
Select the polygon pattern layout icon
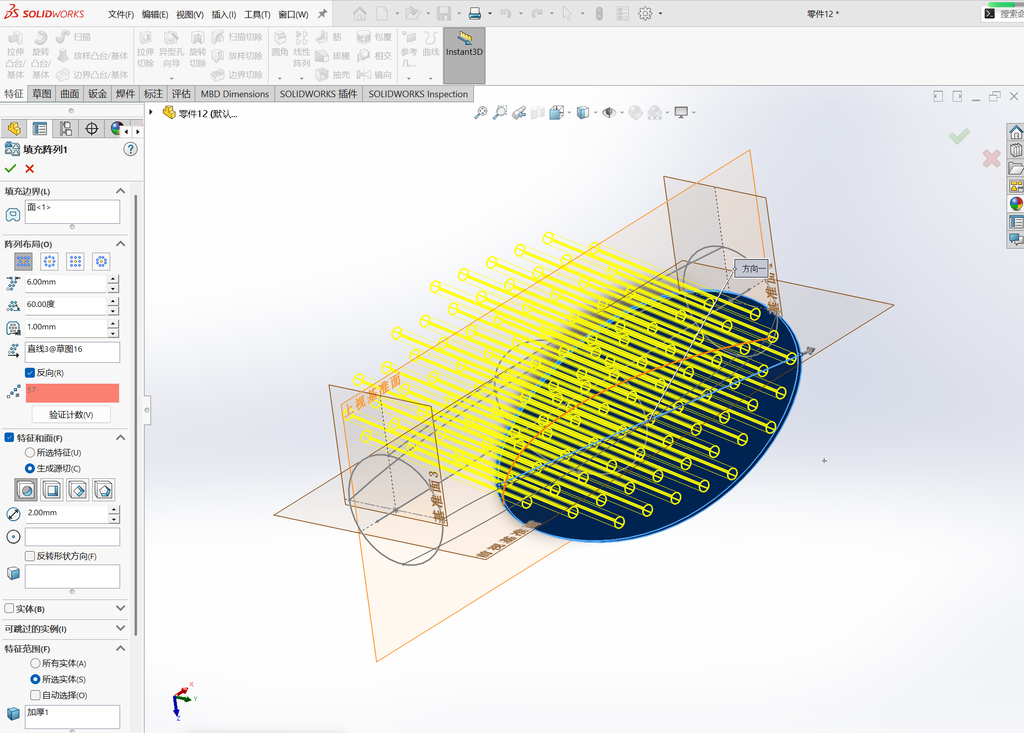pos(101,261)
